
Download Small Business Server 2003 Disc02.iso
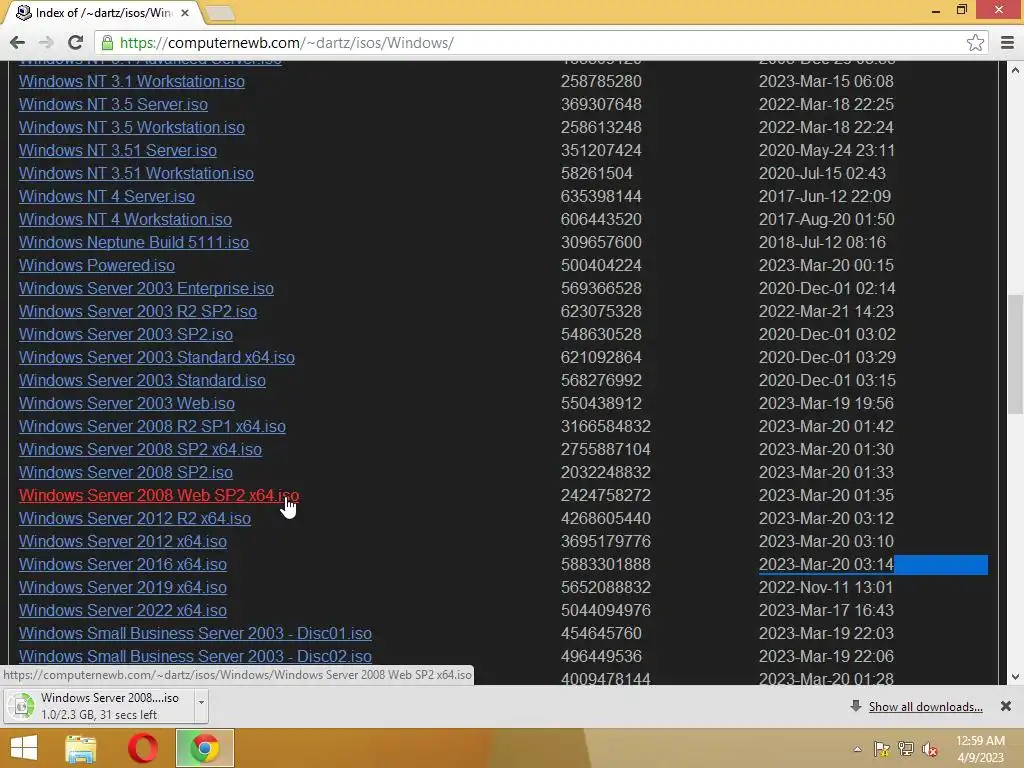coord(195,656)
